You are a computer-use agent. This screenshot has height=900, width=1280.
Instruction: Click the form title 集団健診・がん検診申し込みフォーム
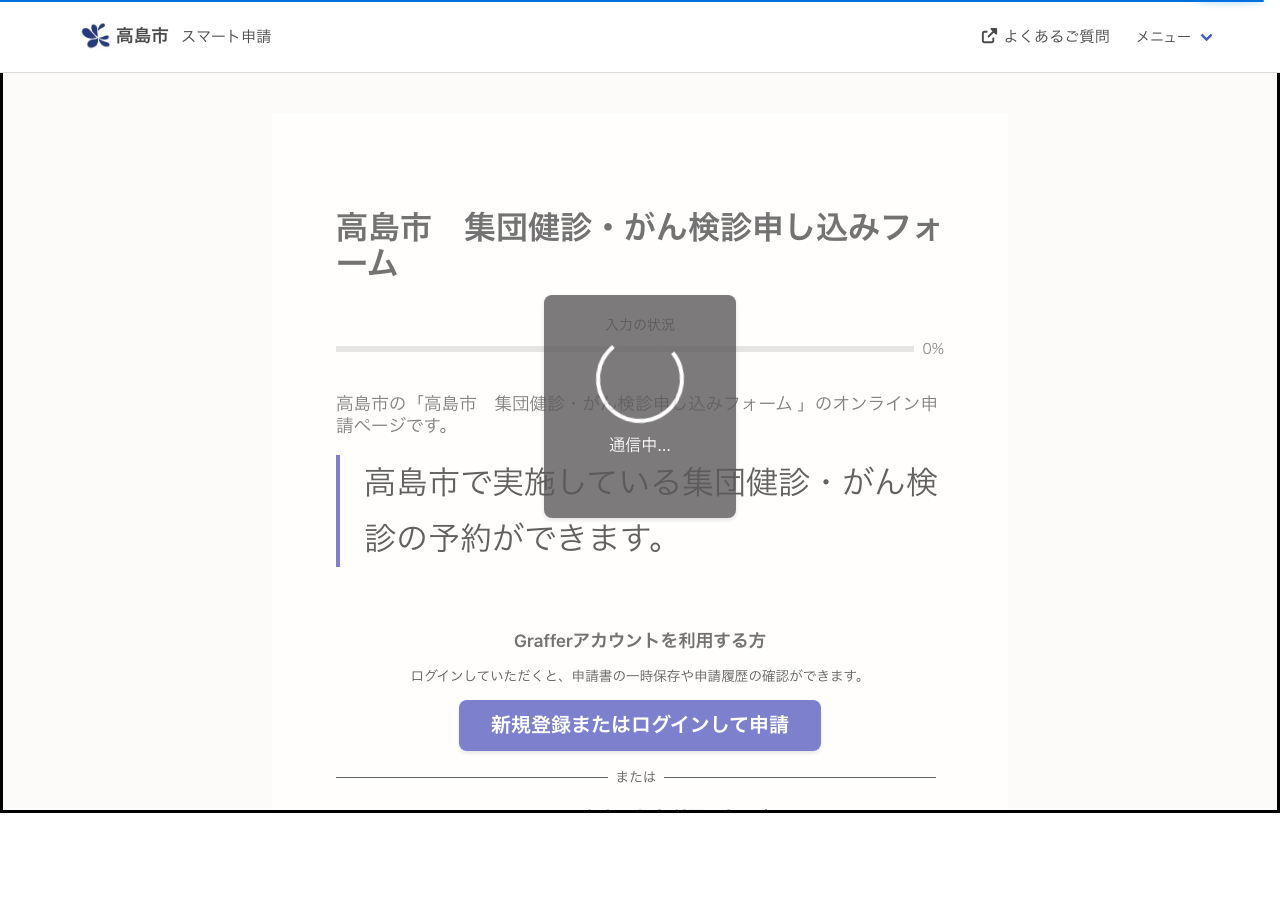[x=640, y=245]
